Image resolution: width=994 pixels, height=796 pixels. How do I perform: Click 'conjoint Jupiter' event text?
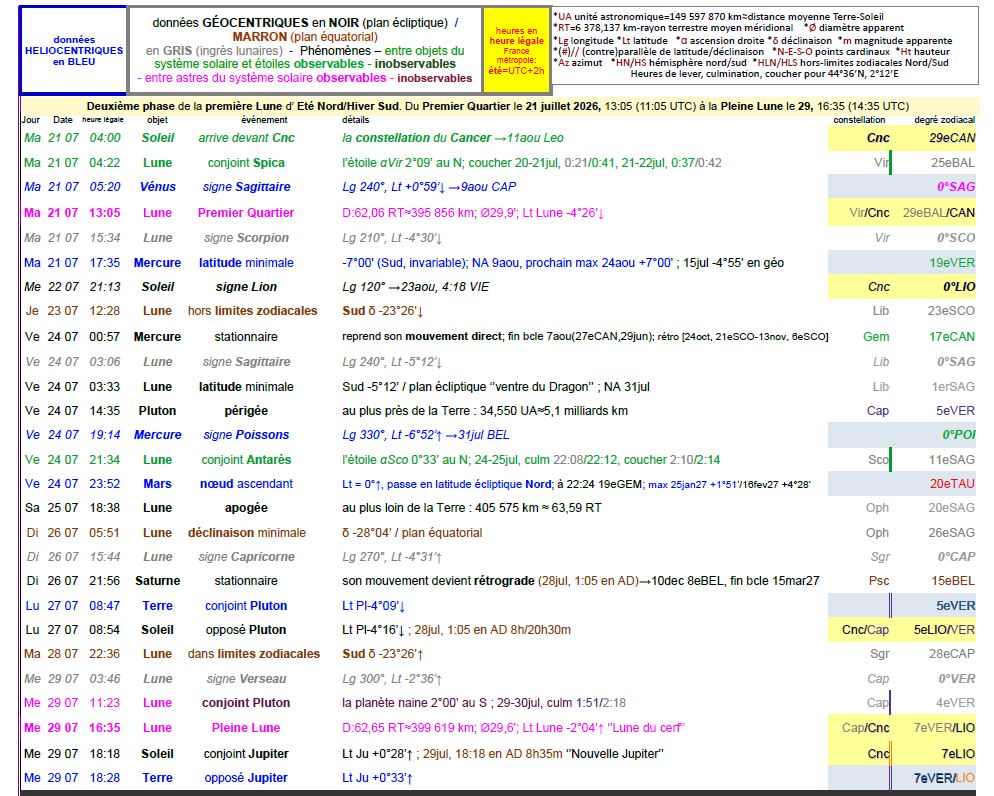pos(246,754)
